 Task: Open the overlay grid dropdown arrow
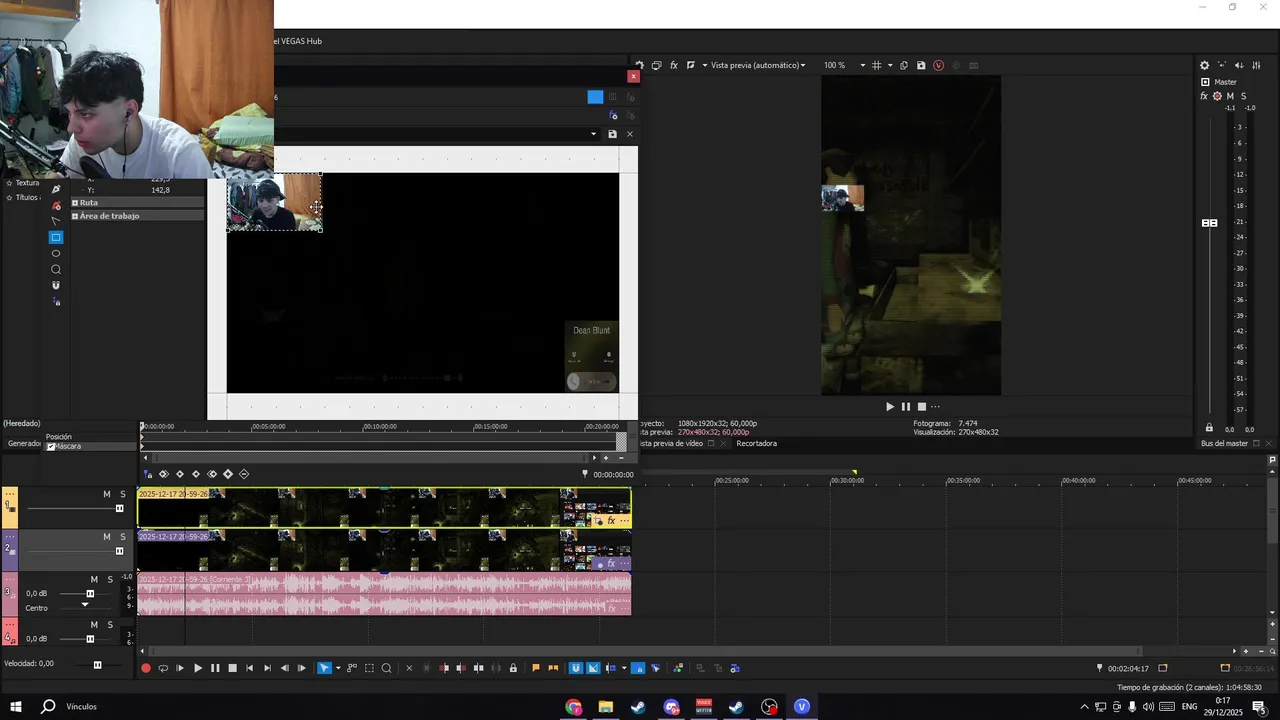click(x=890, y=65)
